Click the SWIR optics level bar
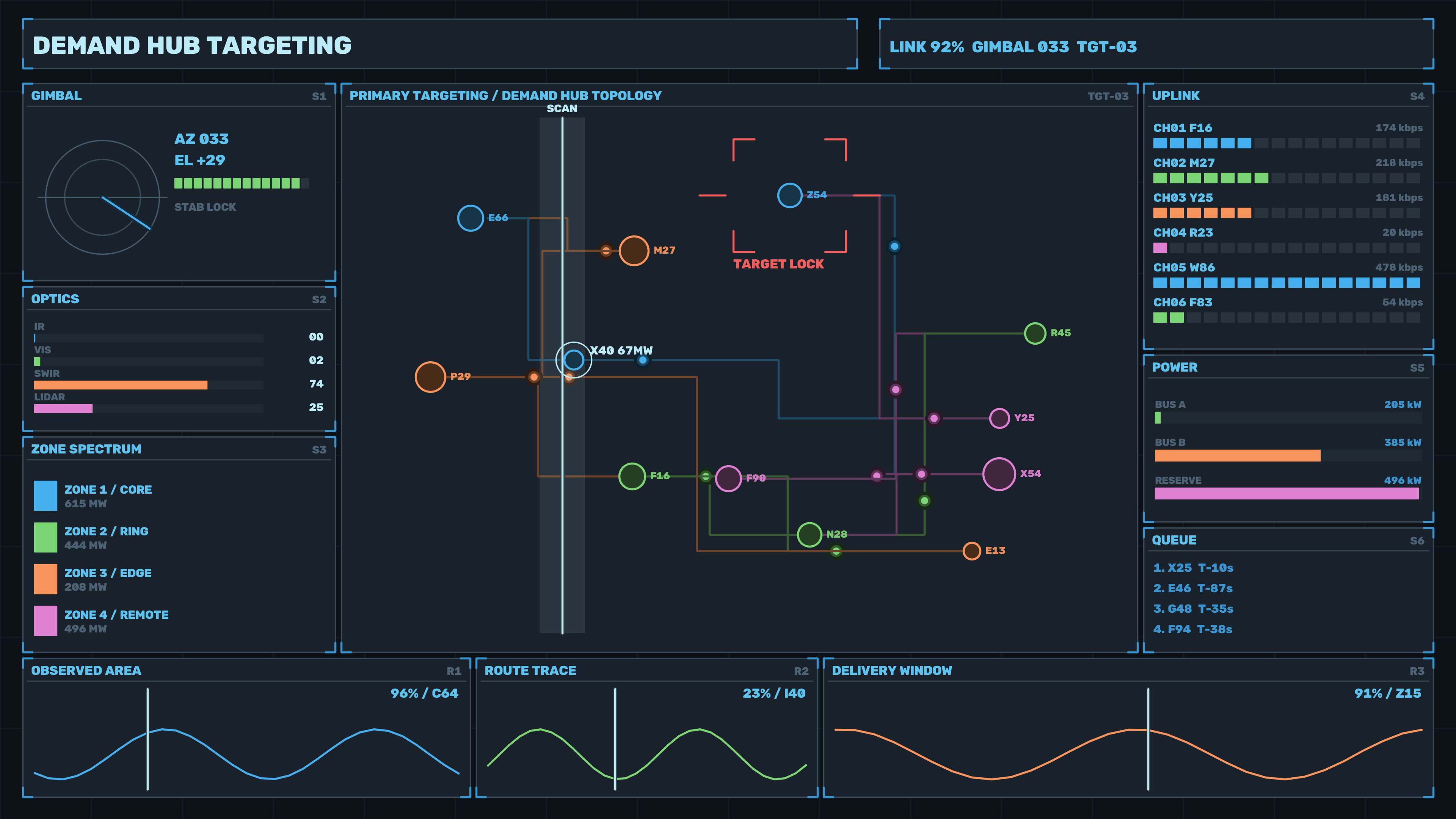 click(x=149, y=385)
